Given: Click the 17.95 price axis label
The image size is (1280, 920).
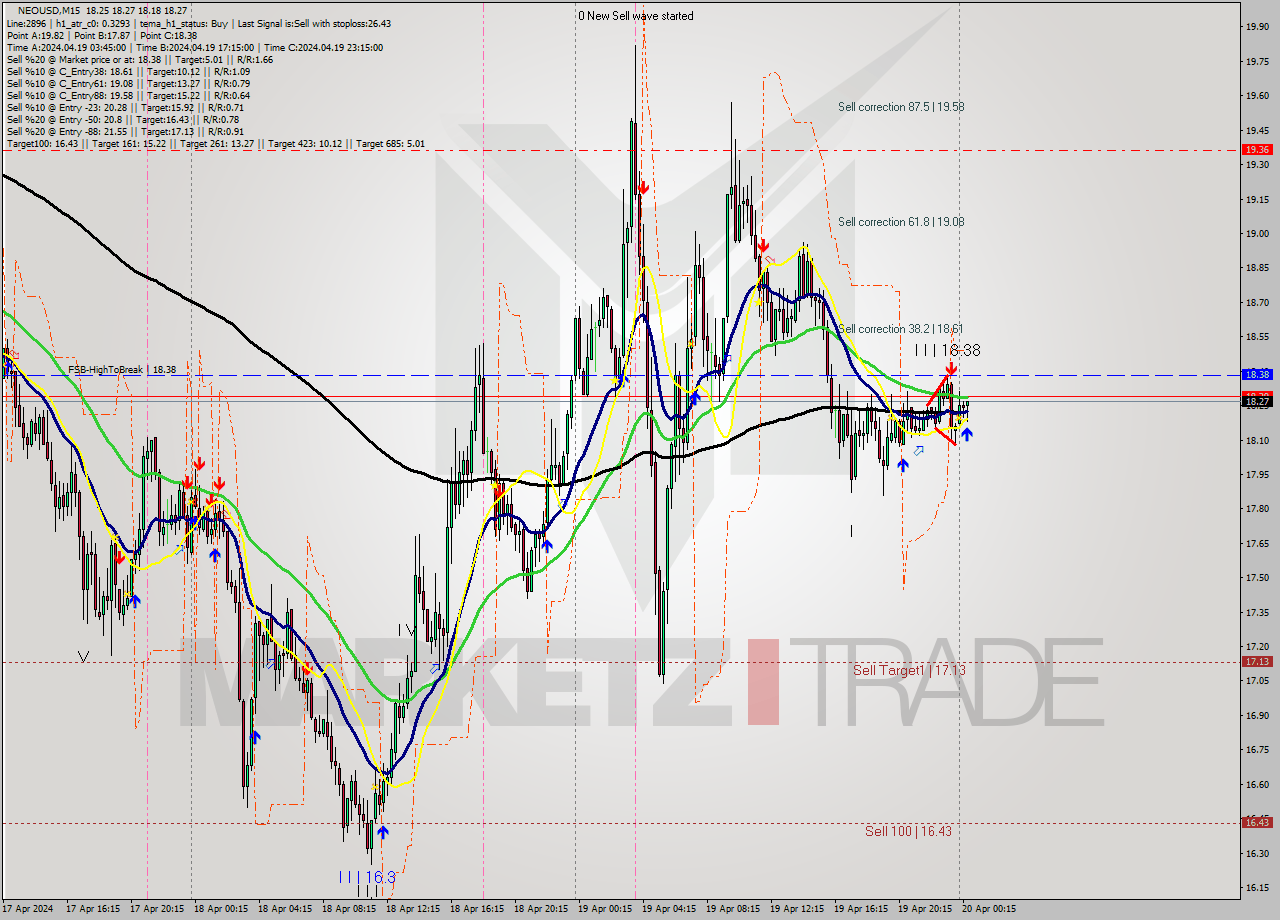Looking at the screenshot, I should point(1257,475).
